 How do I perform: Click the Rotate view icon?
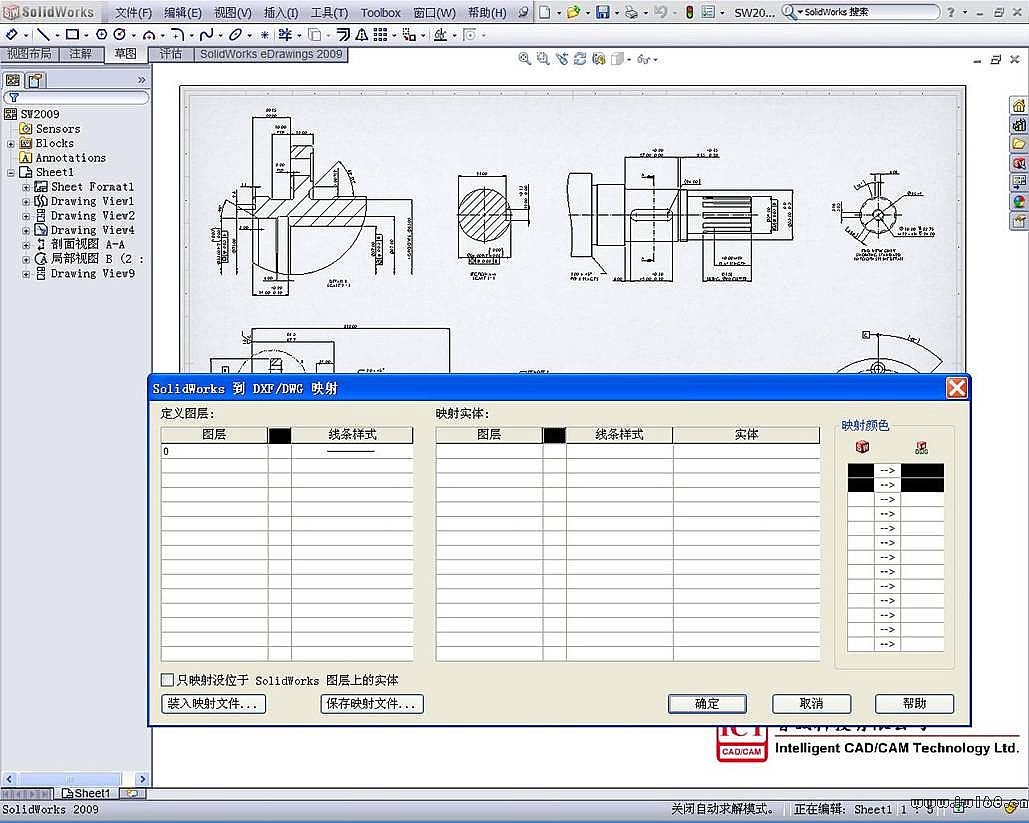[579, 59]
